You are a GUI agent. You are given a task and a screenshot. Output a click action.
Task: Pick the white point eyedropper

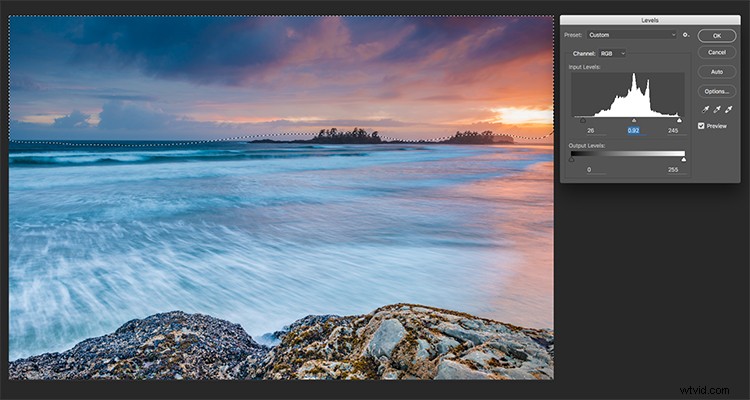(x=728, y=110)
